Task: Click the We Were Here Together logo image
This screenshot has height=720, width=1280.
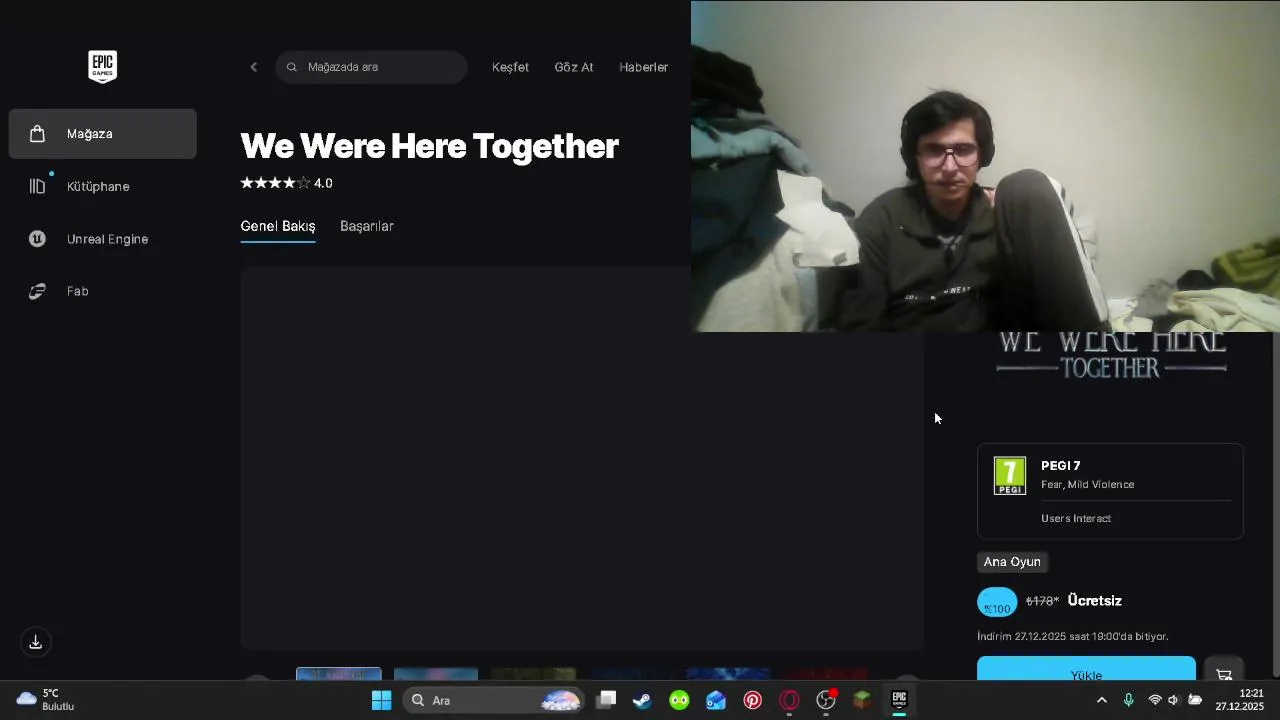Action: pyautogui.click(x=1111, y=355)
